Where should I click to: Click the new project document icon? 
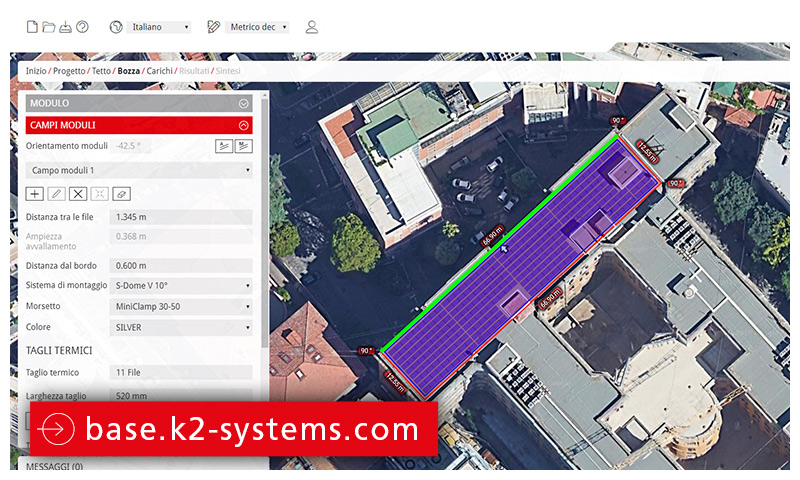[32, 27]
